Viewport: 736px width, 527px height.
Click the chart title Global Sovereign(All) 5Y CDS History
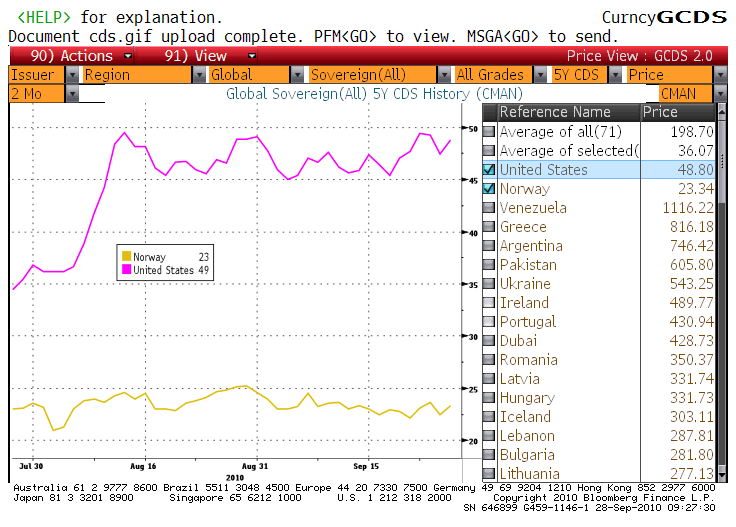pyautogui.click(x=374, y=94)
